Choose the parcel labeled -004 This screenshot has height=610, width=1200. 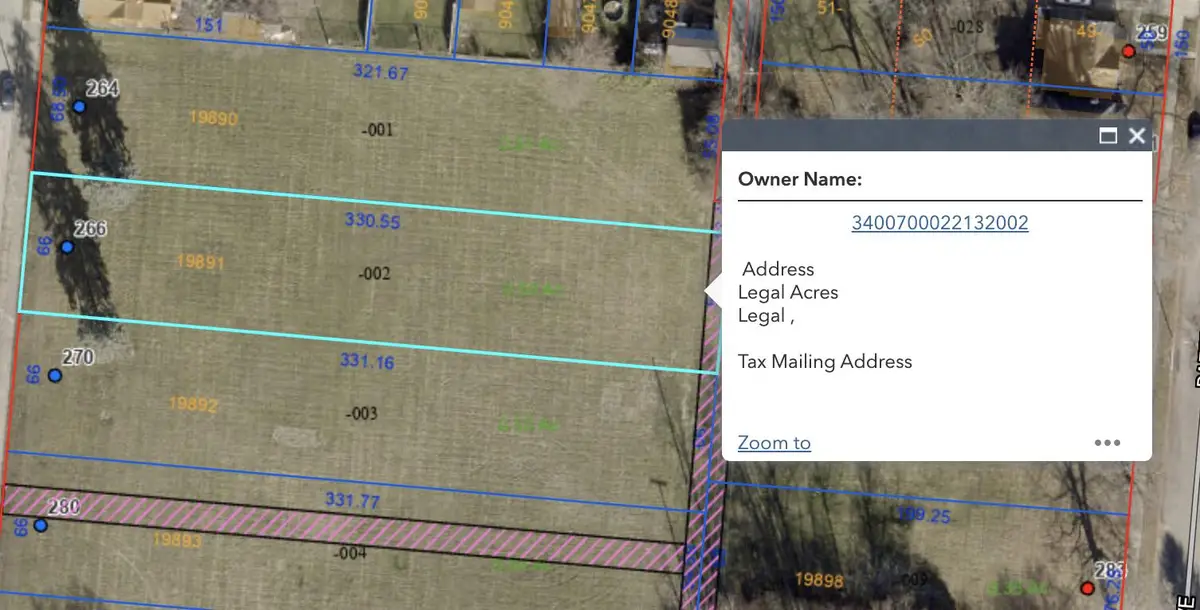pos(349,550)
